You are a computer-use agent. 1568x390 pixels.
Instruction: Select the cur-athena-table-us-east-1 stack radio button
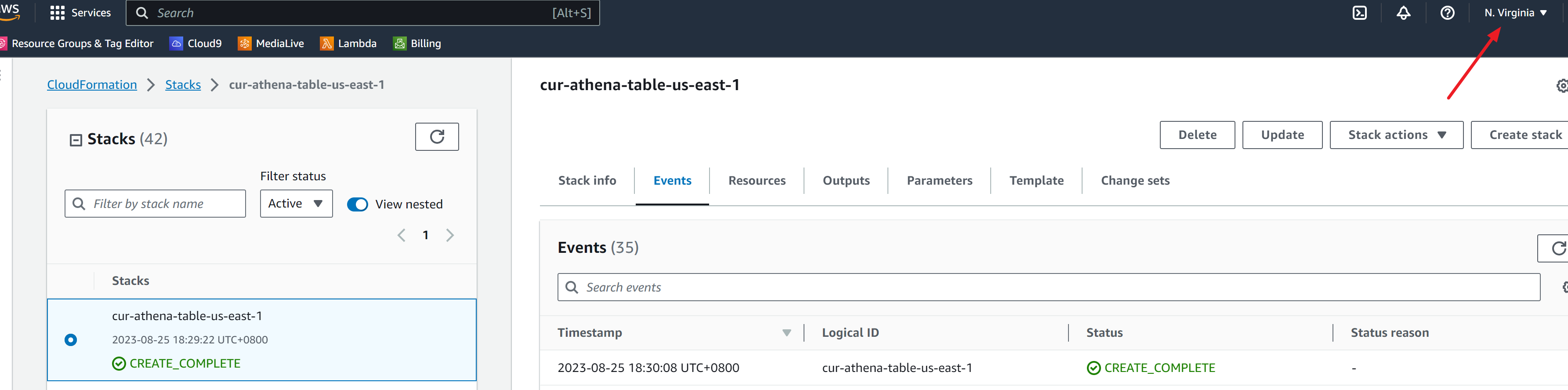click(71, 339)
